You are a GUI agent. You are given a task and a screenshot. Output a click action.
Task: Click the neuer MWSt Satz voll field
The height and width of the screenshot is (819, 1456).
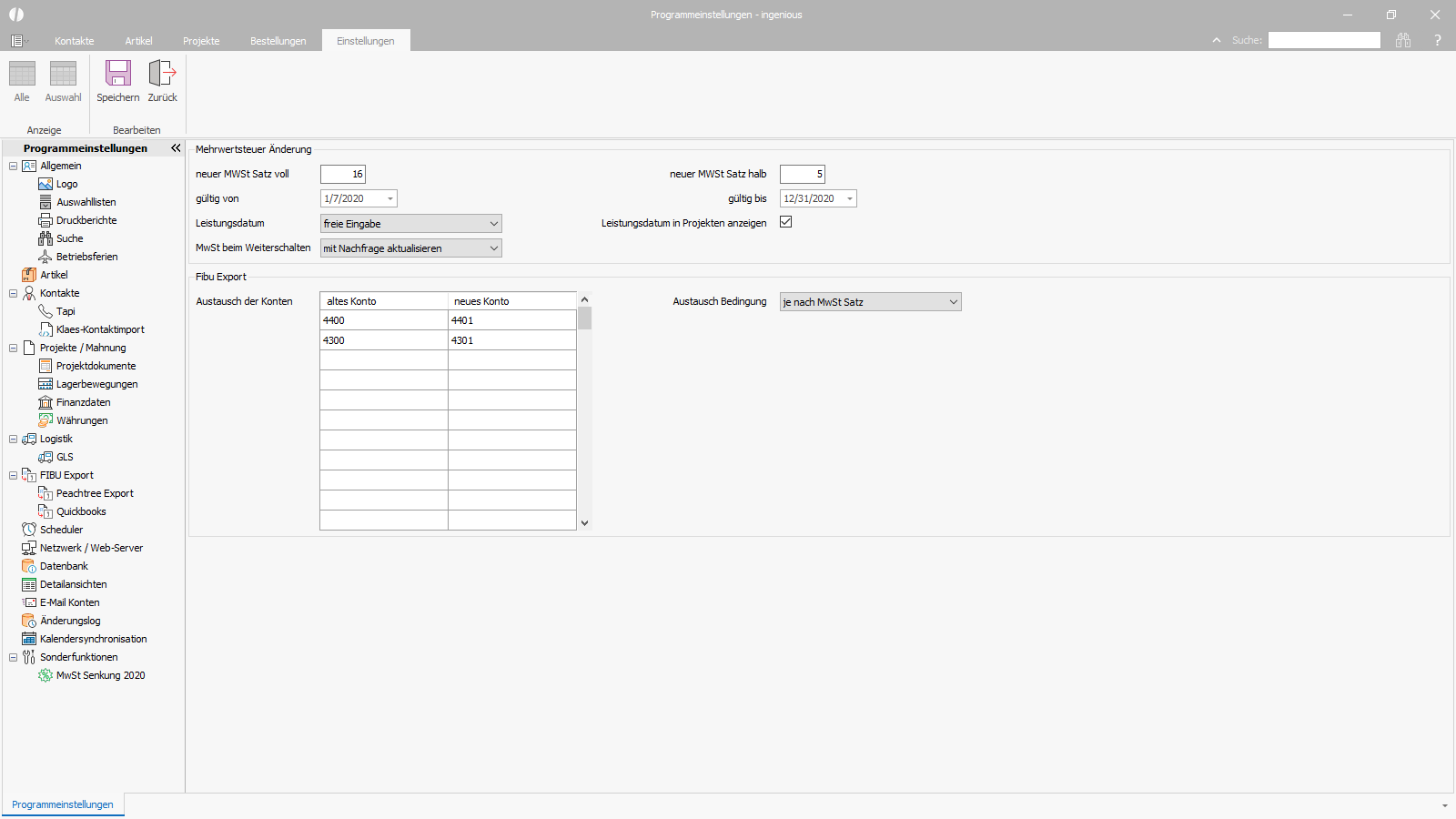(343, 174)
